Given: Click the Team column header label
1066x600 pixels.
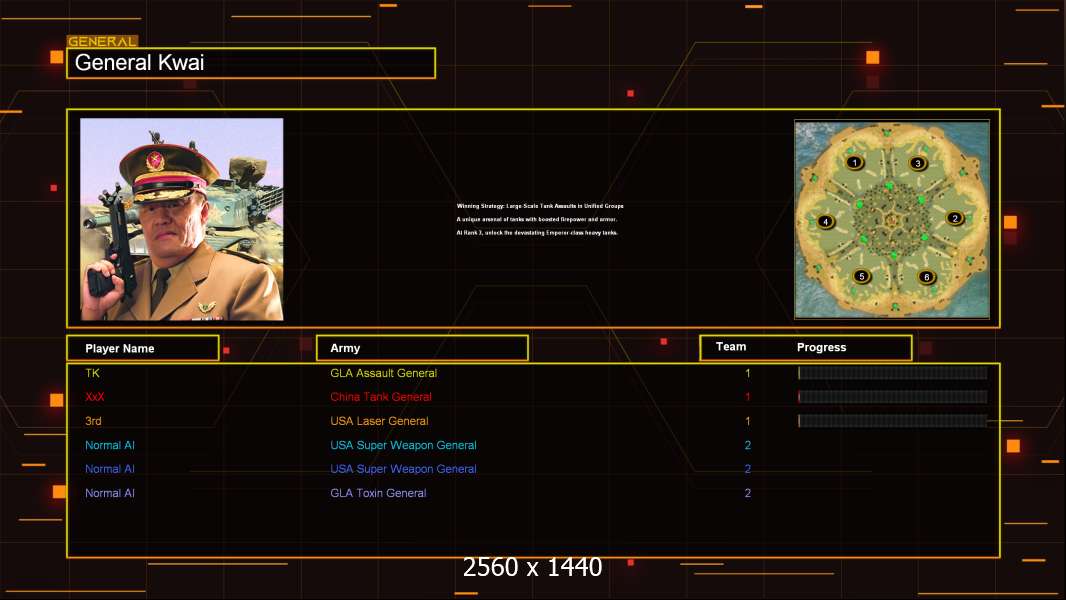Looking at the screenshot, I should 731,347.
